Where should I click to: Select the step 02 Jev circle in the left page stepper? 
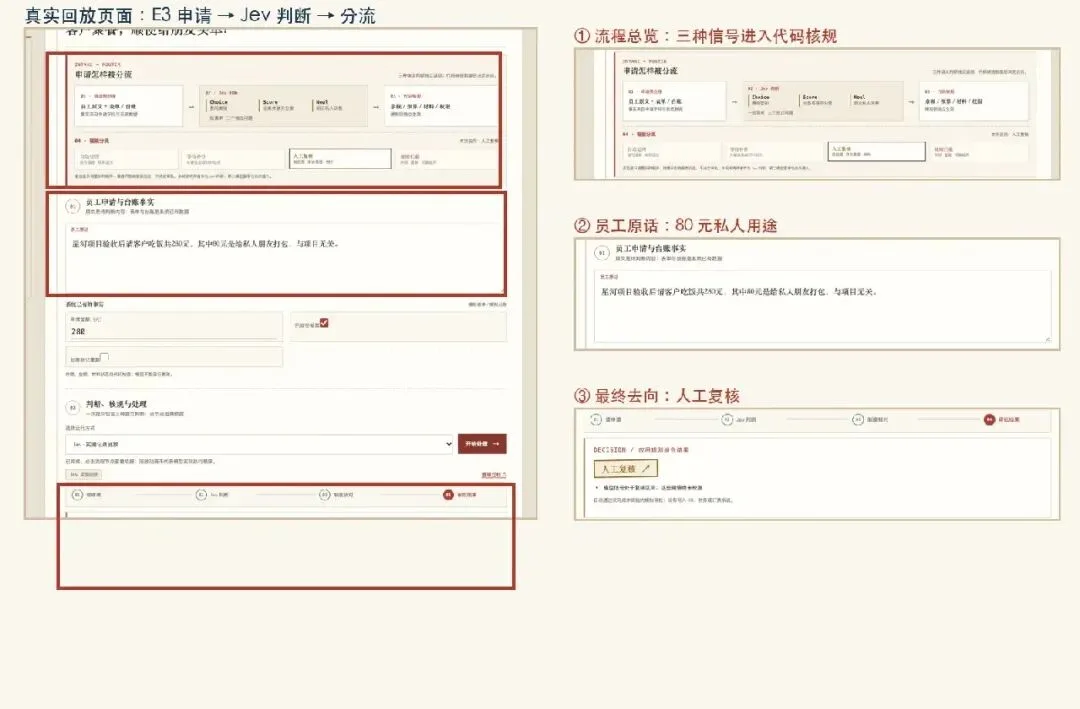coord(201,495)
